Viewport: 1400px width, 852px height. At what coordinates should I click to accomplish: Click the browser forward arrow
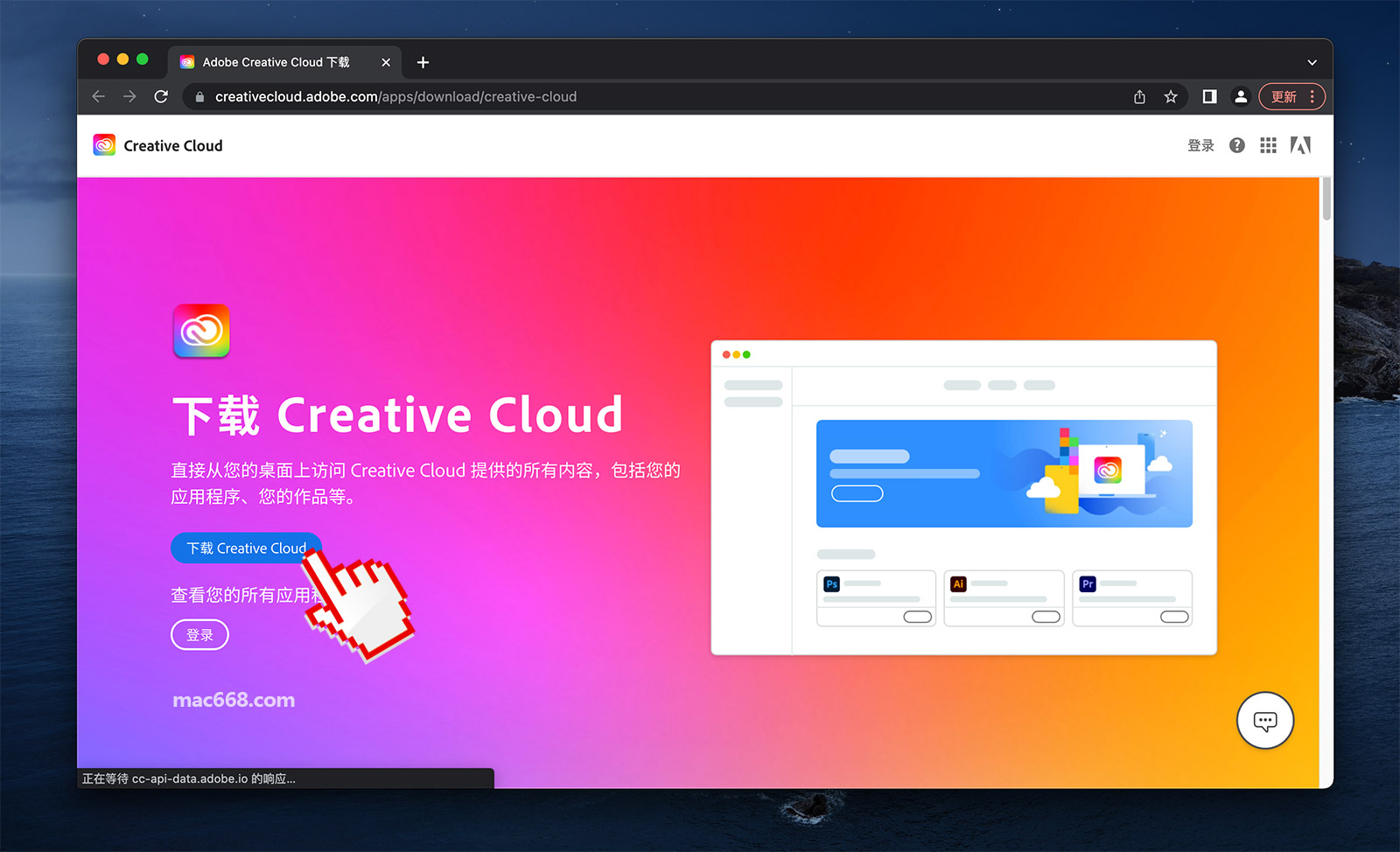pyautogui.click(x=129, y=96)
